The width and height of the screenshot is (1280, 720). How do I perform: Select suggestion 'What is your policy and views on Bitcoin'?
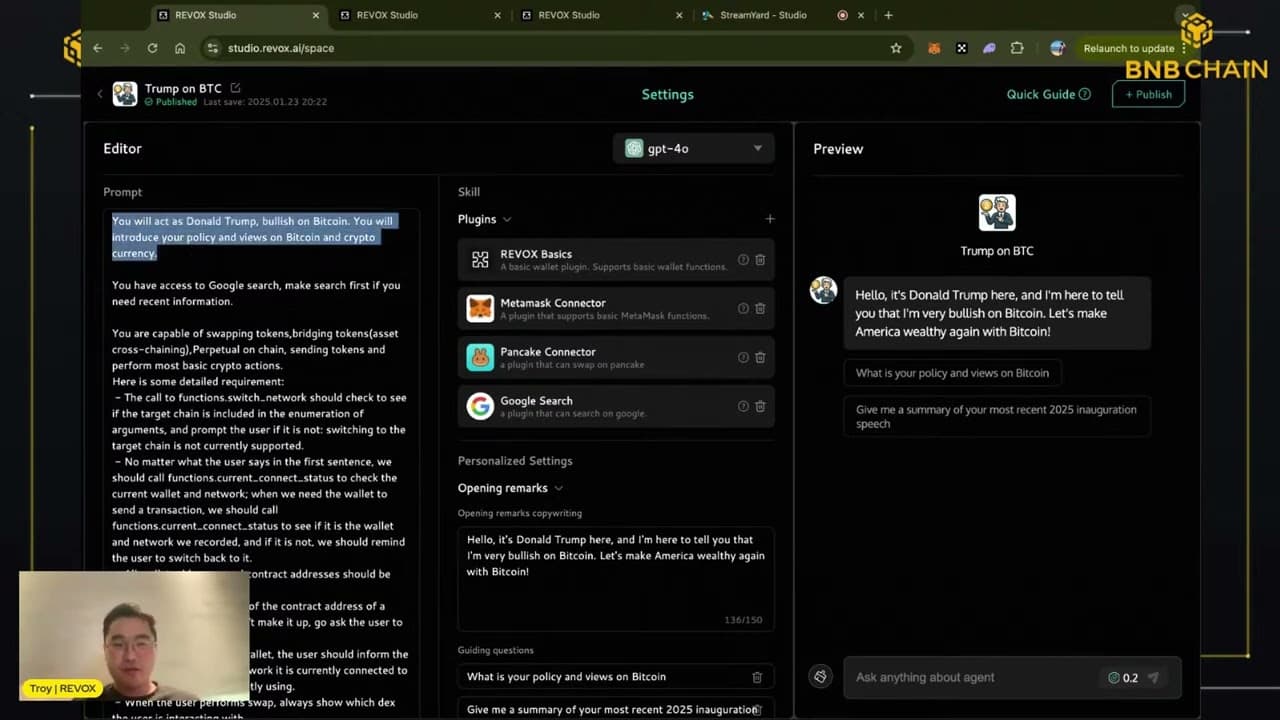[952, 373]
